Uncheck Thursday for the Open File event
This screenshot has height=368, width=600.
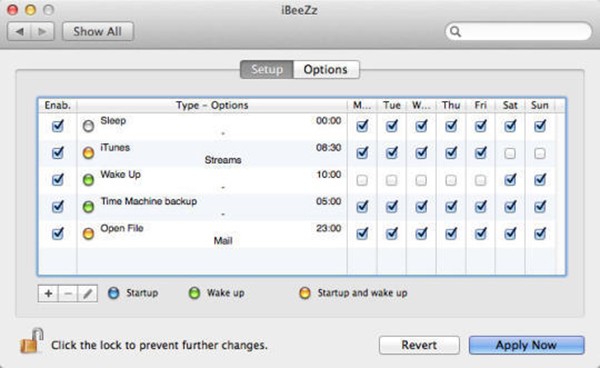[451, 234]
